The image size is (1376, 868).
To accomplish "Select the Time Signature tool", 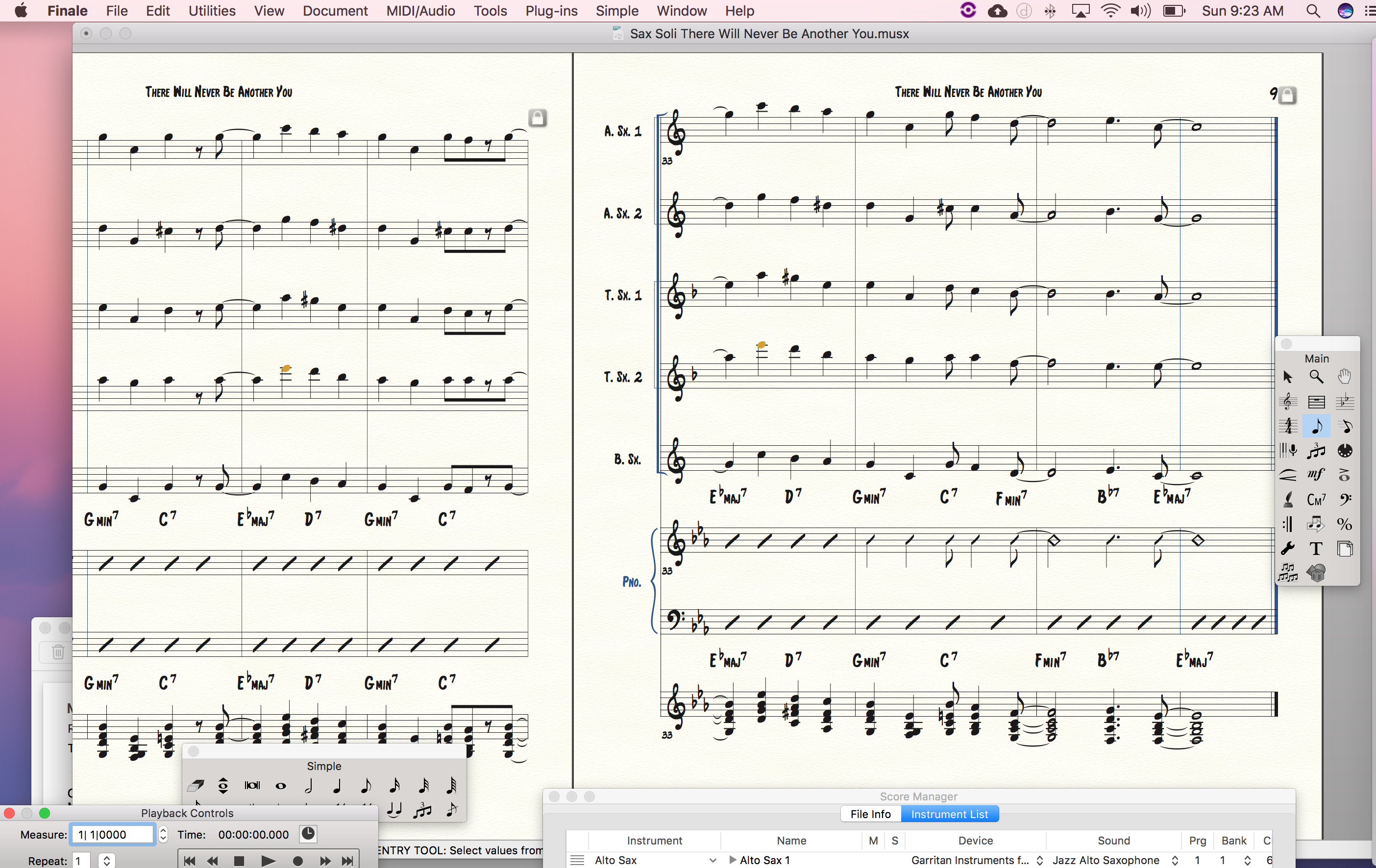I will click(x=1287, y=426).
